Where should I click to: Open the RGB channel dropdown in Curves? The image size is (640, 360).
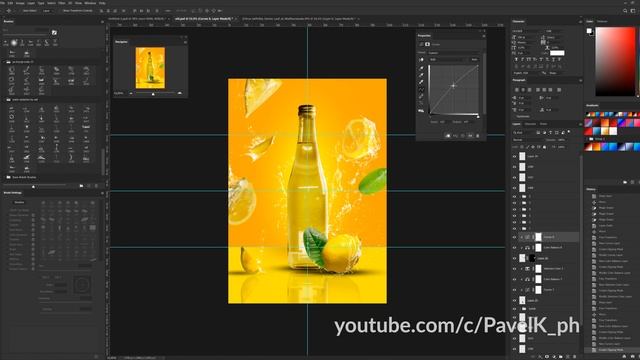tap(448, 60)
